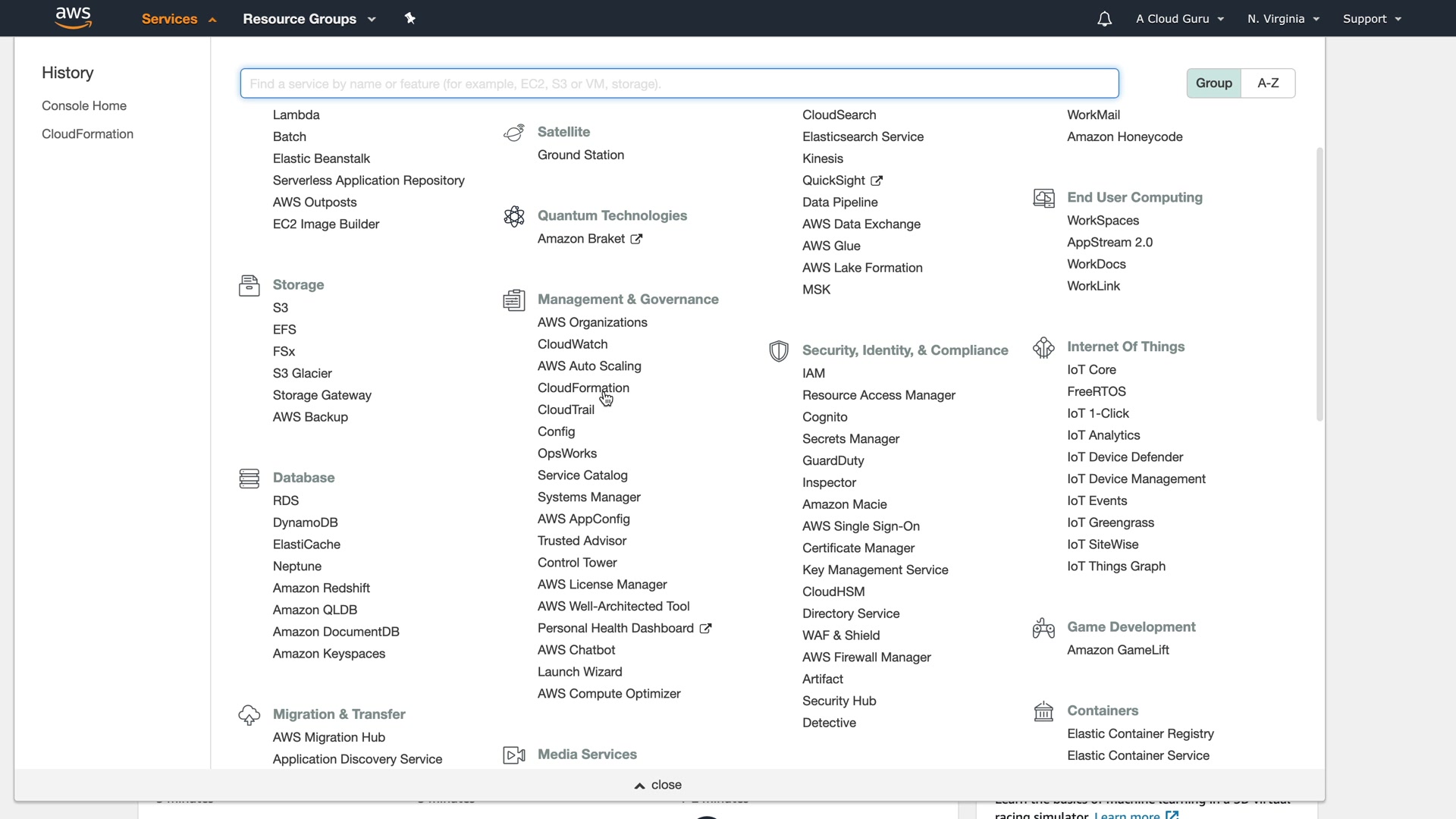Click the Storage category icon
Viewport: 1456px width, 819px height.
coord(249,285)
